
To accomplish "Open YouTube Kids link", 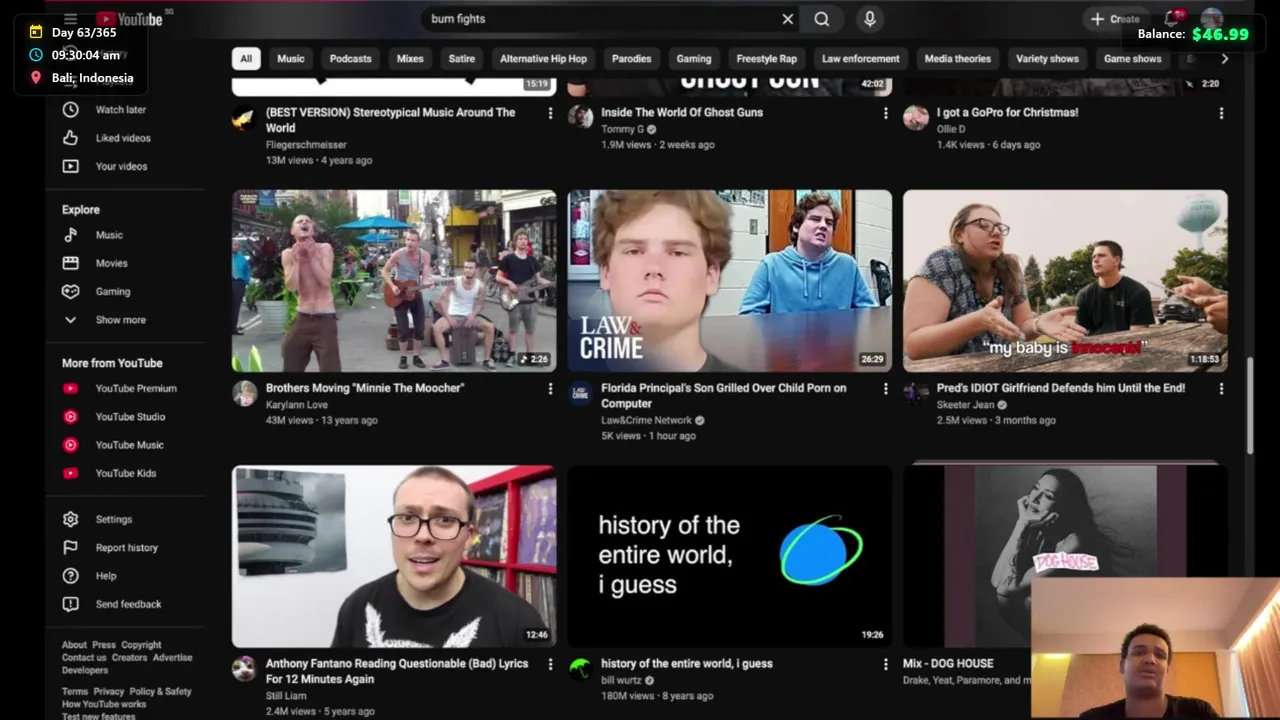I will 125,473.
